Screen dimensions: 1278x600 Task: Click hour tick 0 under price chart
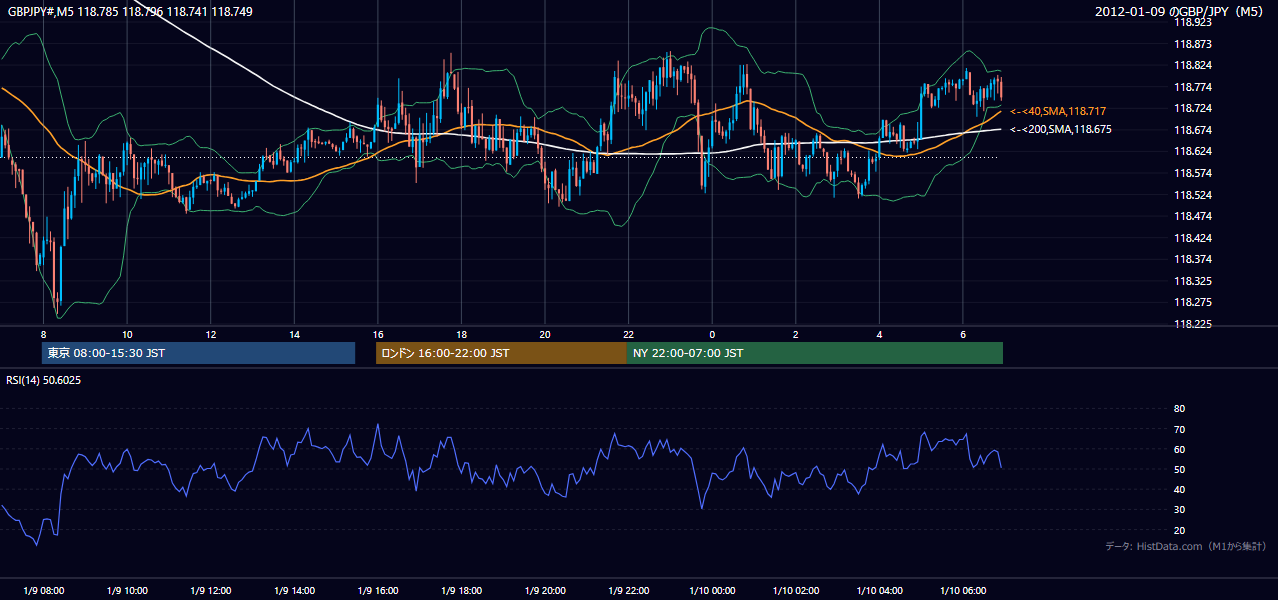coord(712,334)
